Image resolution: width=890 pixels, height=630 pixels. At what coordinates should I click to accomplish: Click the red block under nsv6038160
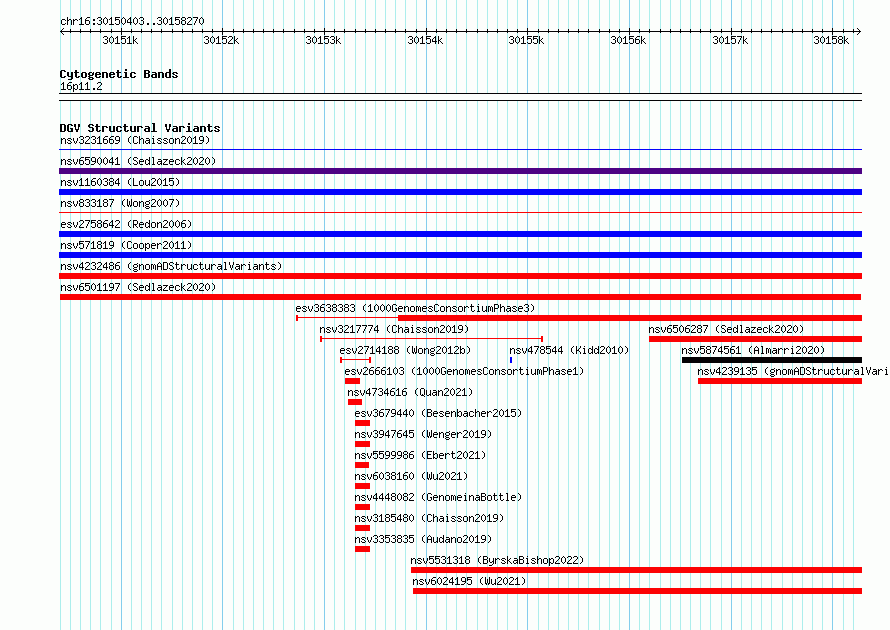(x=362, y=486)
